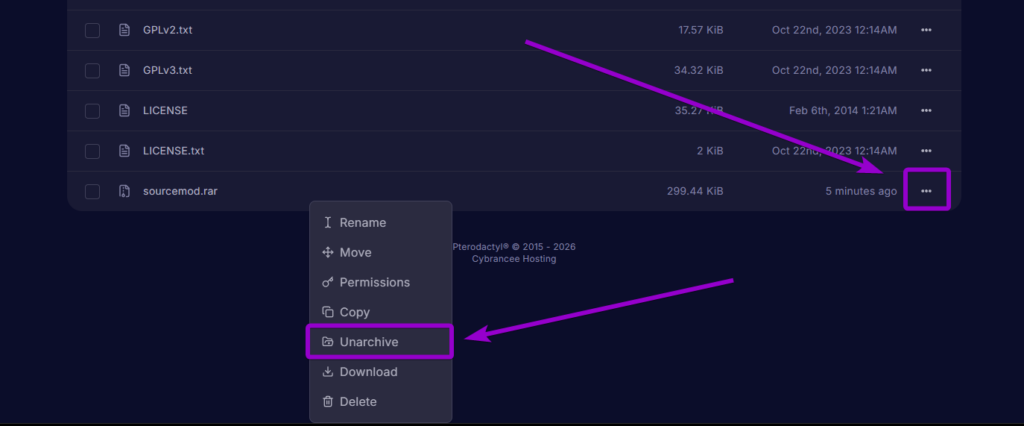This screenshot has width=1024, height=426.
Task: Select the sourcemod.rar checkbox
Action: tap(92, 191)
